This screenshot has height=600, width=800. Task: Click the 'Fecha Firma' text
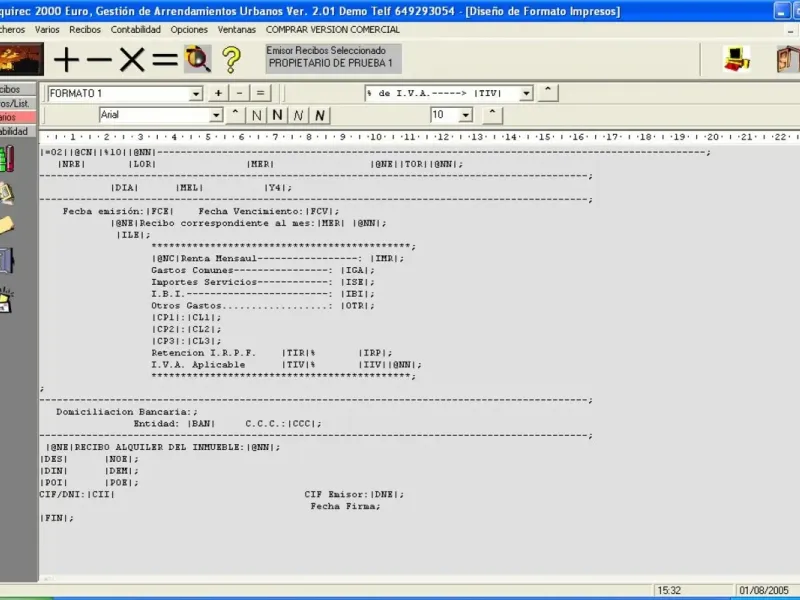pyautogui.click(x=345, y=506)
